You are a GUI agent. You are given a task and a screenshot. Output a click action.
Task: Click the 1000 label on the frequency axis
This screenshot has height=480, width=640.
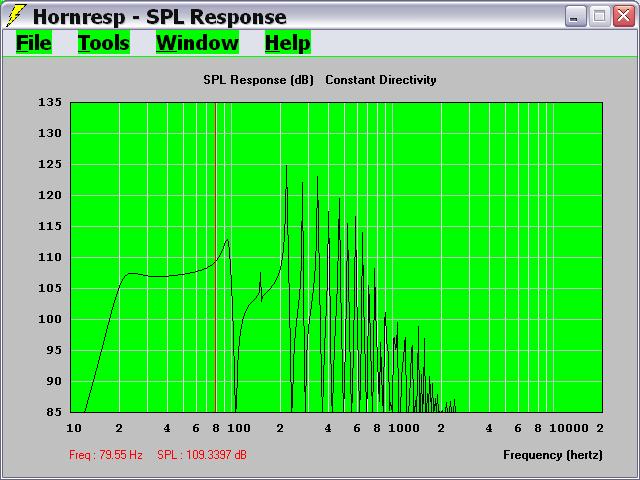pyautogui.click(x=404, y=428)
